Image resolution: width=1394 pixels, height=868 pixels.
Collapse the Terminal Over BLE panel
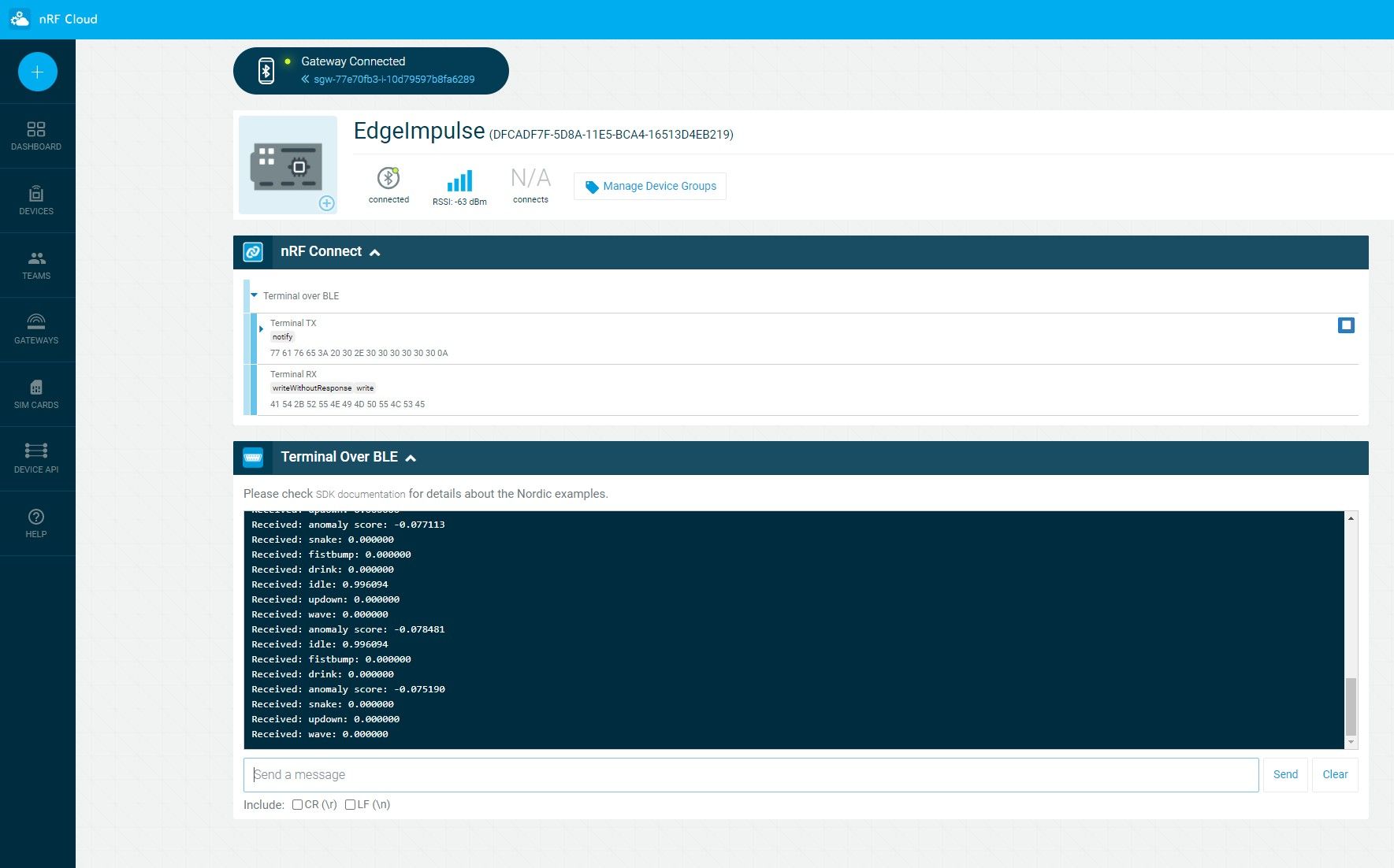411,458
